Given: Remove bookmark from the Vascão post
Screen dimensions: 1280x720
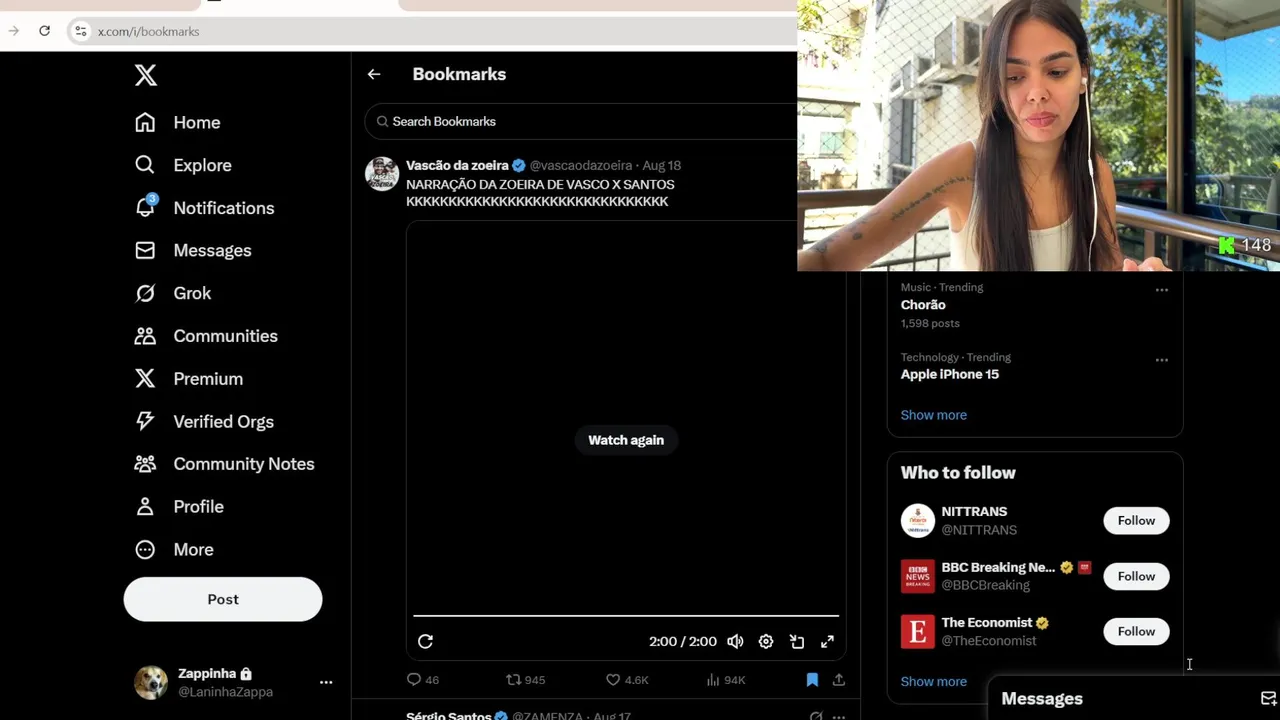Looking at the screenshot, I should click(812, 680).
